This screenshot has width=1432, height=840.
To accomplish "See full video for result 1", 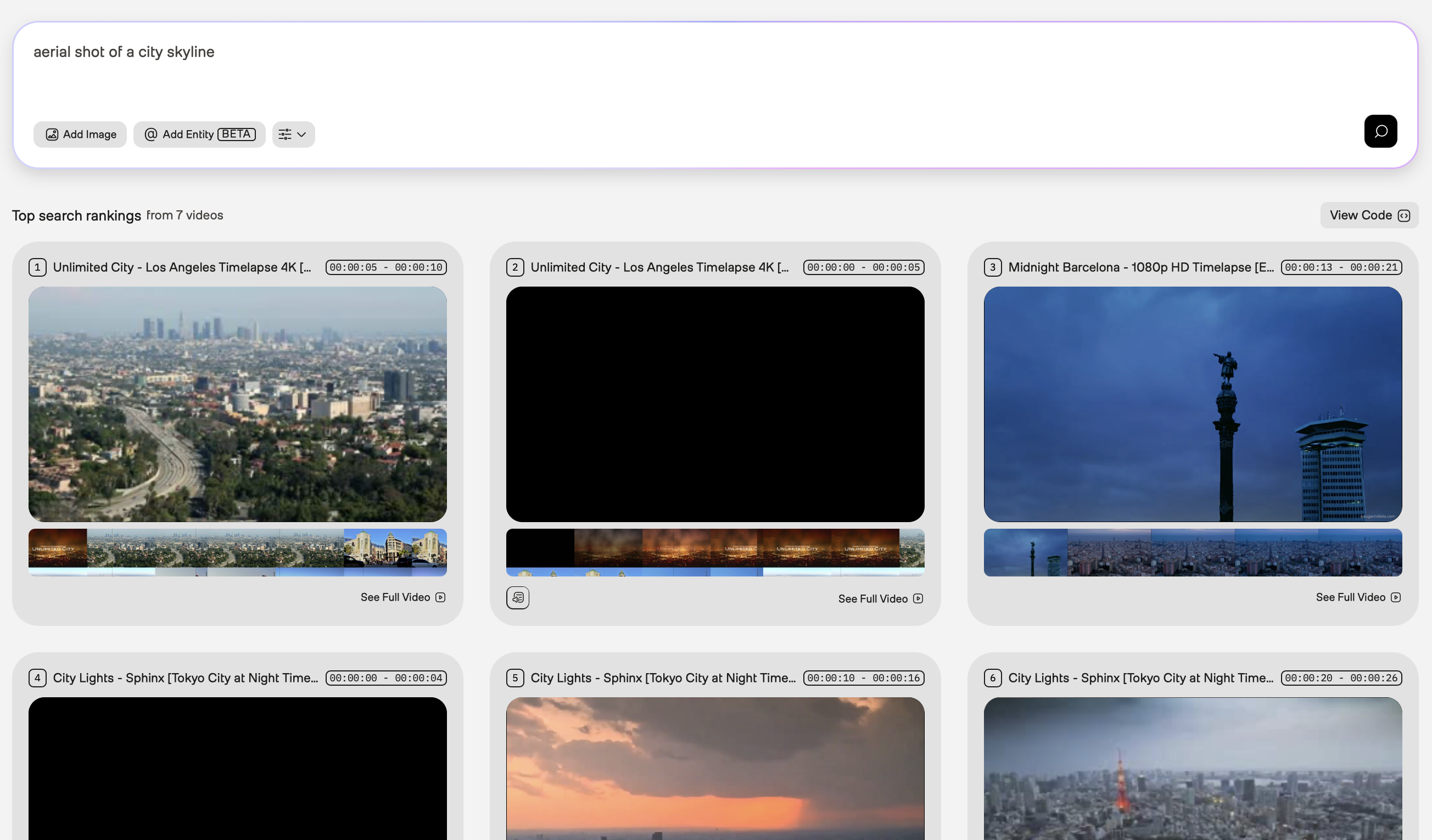I will click(402, 597).
